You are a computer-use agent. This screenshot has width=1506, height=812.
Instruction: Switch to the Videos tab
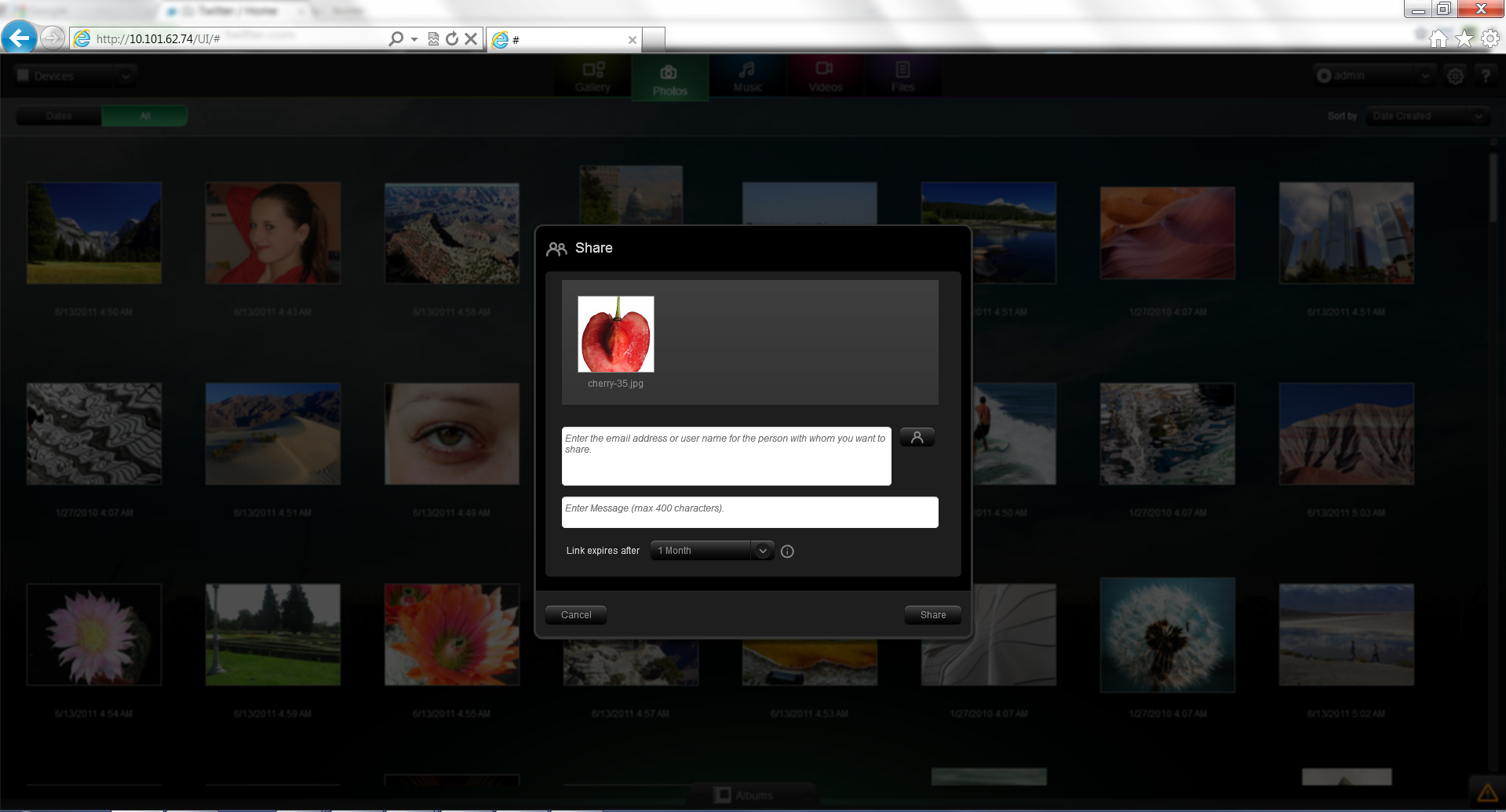pos(825,76)
